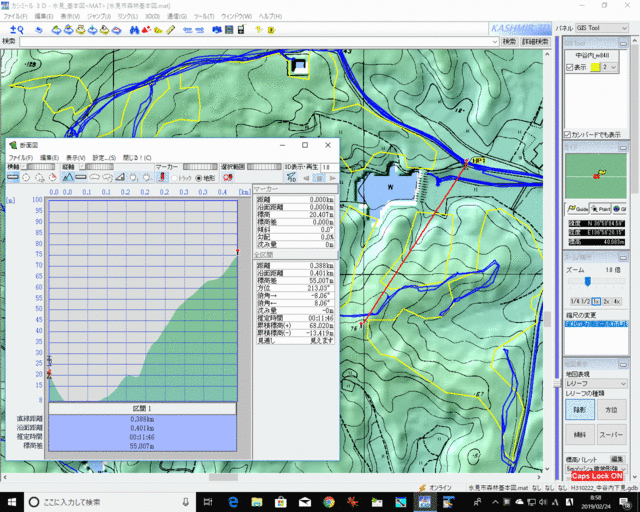The height and width of the screenshot is (512, 640).
Task: Click the pink eraser map icon in toolbar
Action: click(117, 30)
